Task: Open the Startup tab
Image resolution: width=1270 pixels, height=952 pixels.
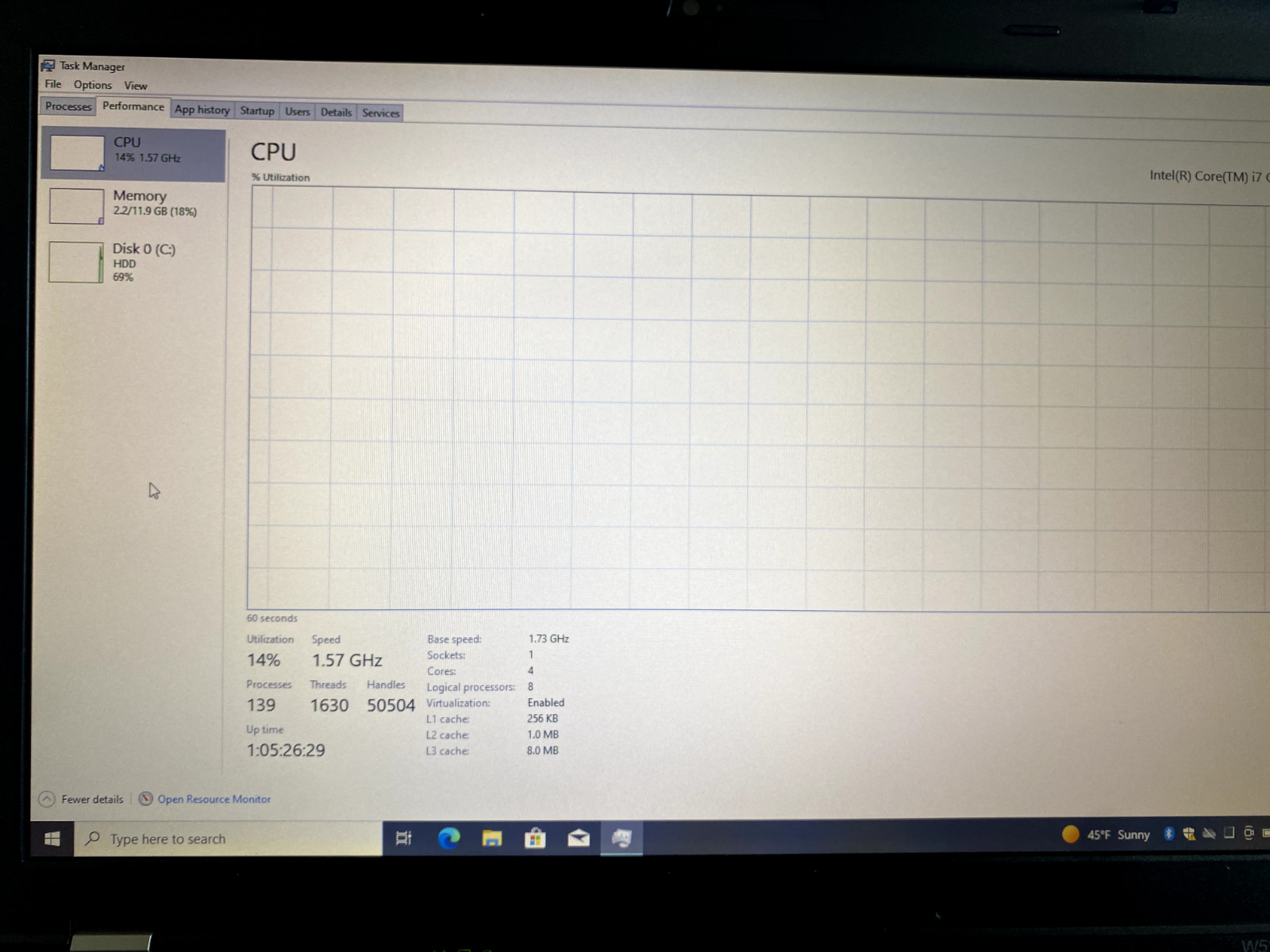Action: 257,111
